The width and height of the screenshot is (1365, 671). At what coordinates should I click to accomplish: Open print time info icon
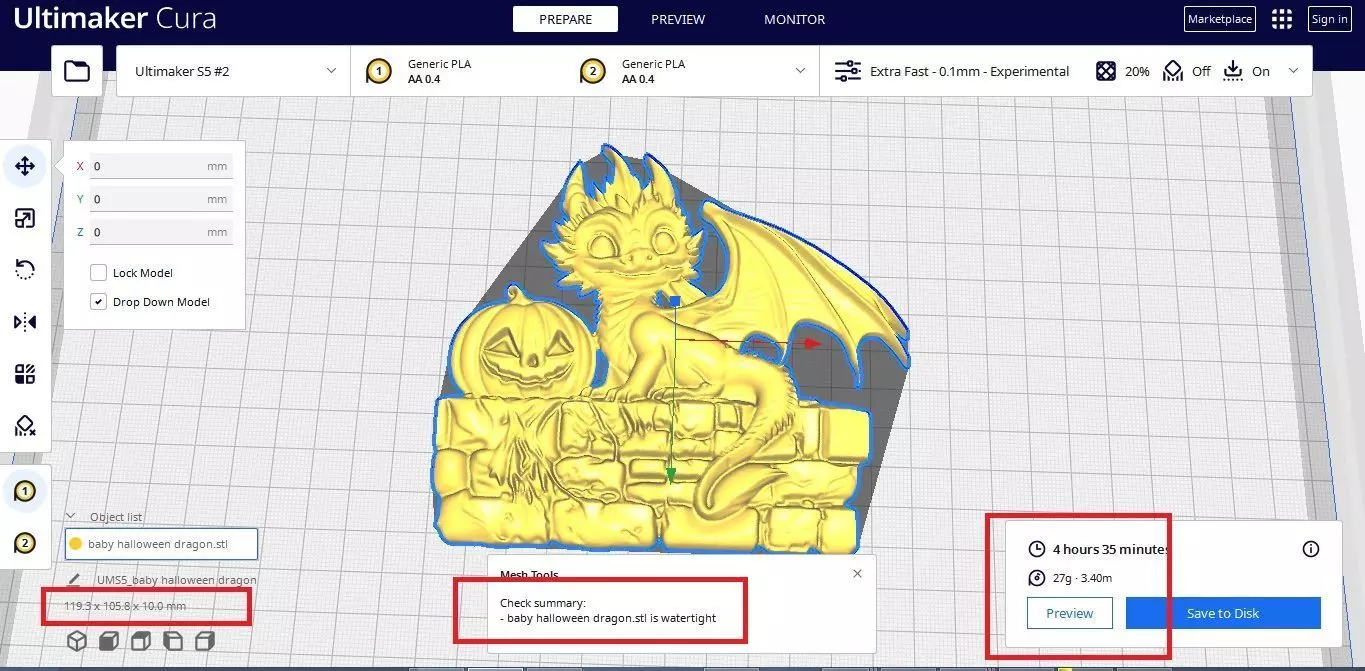click(1311, 549)
